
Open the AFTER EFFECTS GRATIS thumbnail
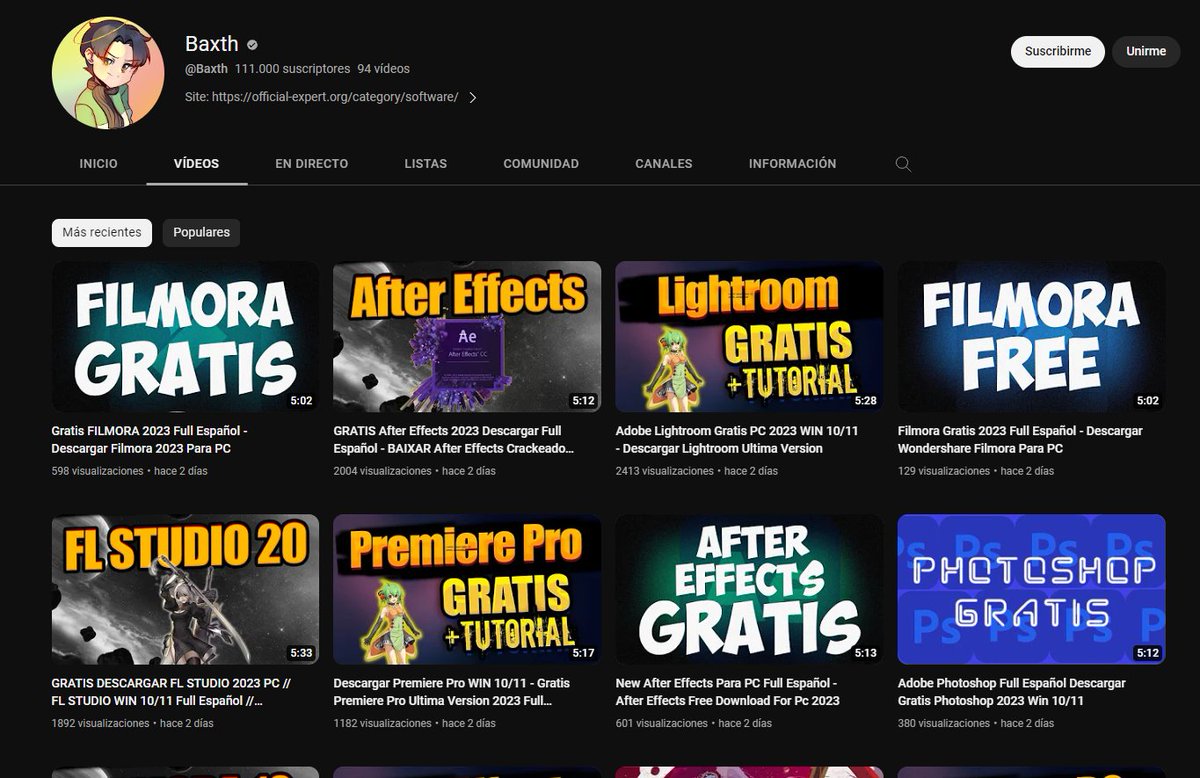point(749,589)
